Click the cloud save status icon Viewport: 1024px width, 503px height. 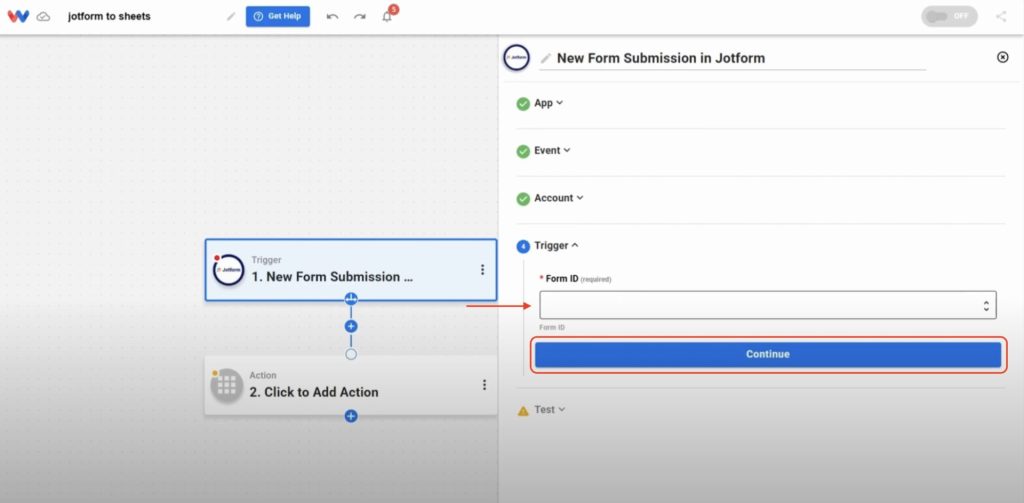click(44, 16)
